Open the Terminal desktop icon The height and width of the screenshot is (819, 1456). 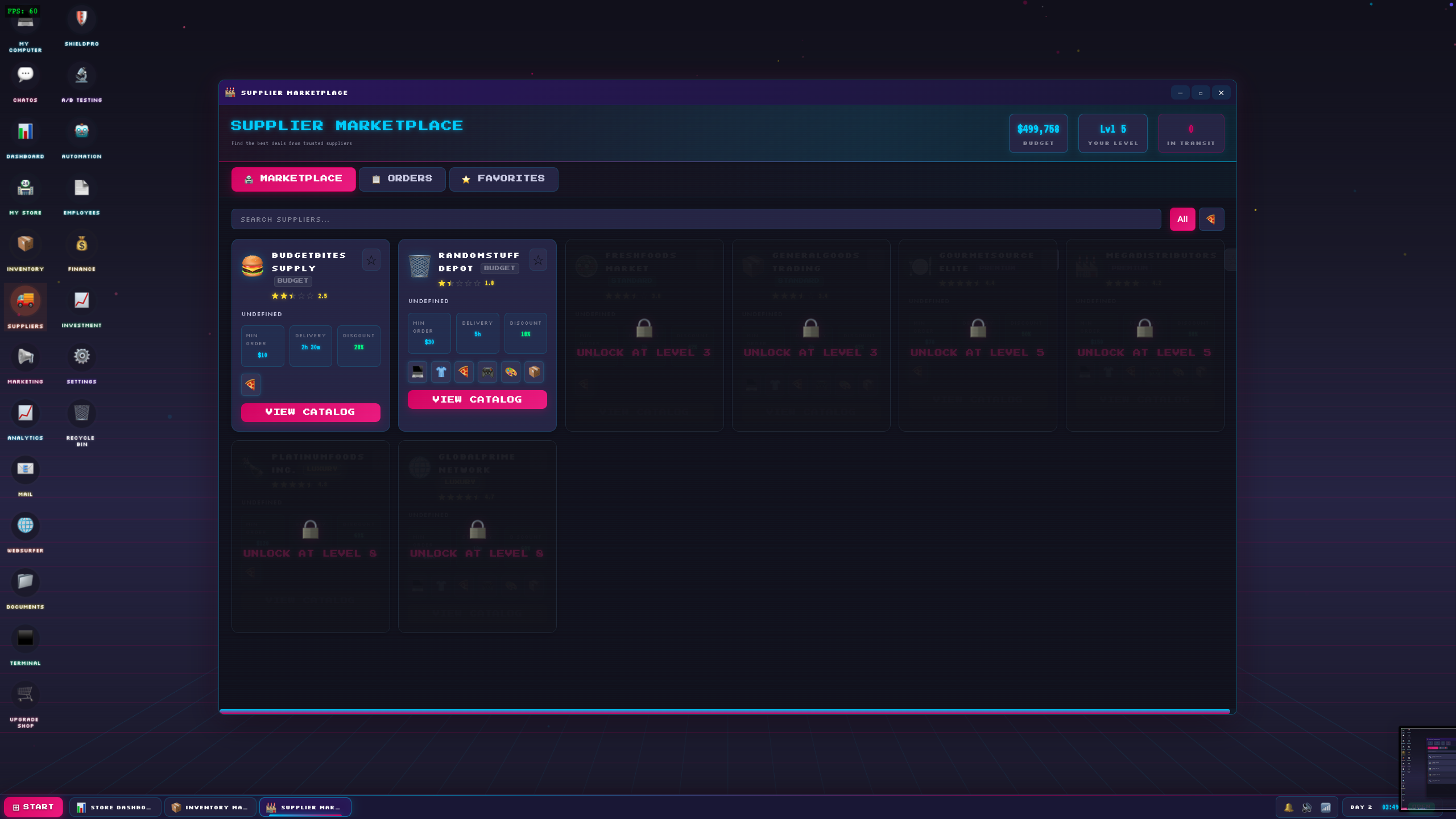pos(25,639)
